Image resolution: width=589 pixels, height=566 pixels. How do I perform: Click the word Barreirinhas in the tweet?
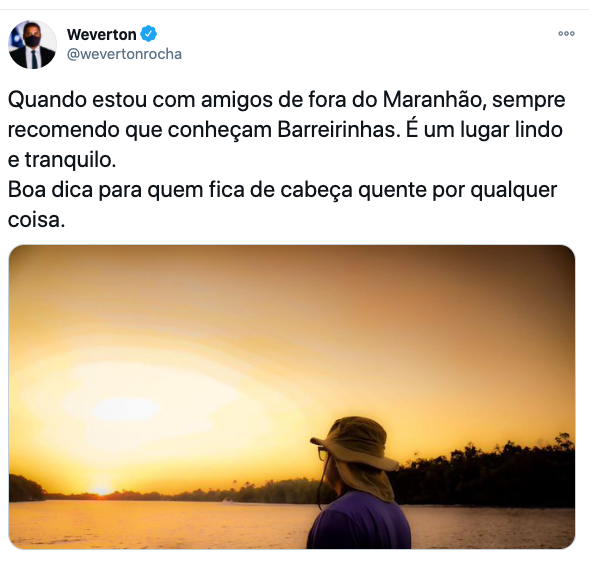tap(339, 130)
